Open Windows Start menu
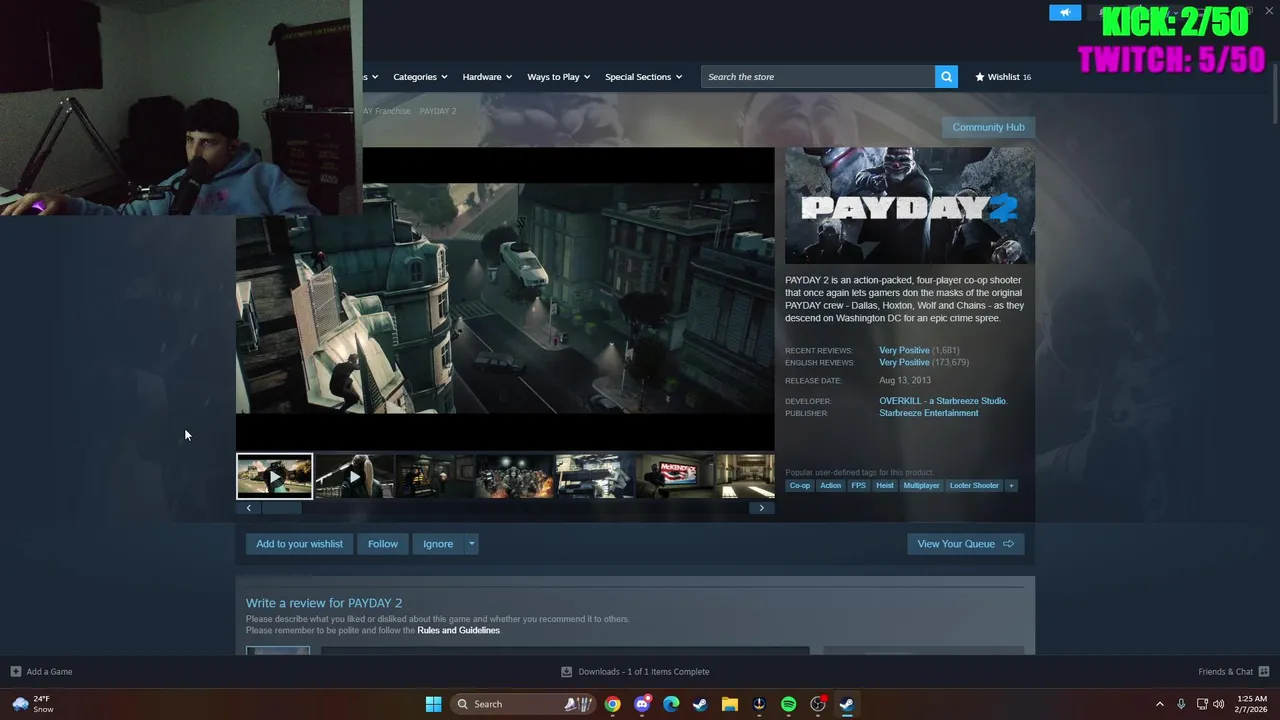This screenshot has height=720, width=1280. (x=433, y=704)
